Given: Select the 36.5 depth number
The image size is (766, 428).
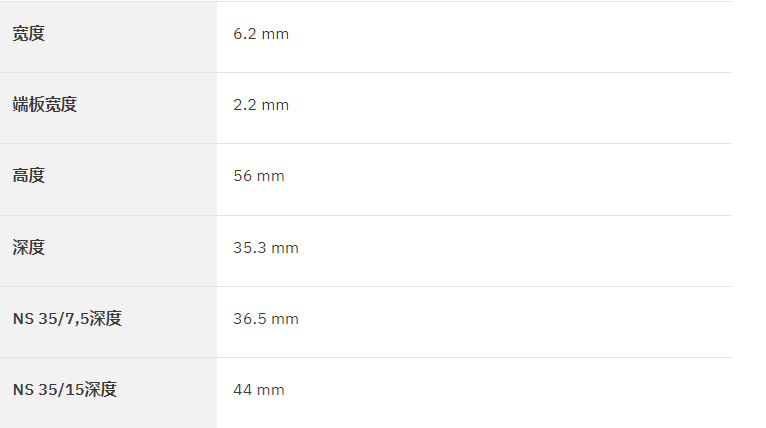Looking at the screenshot, I should (x=250, y=319).
